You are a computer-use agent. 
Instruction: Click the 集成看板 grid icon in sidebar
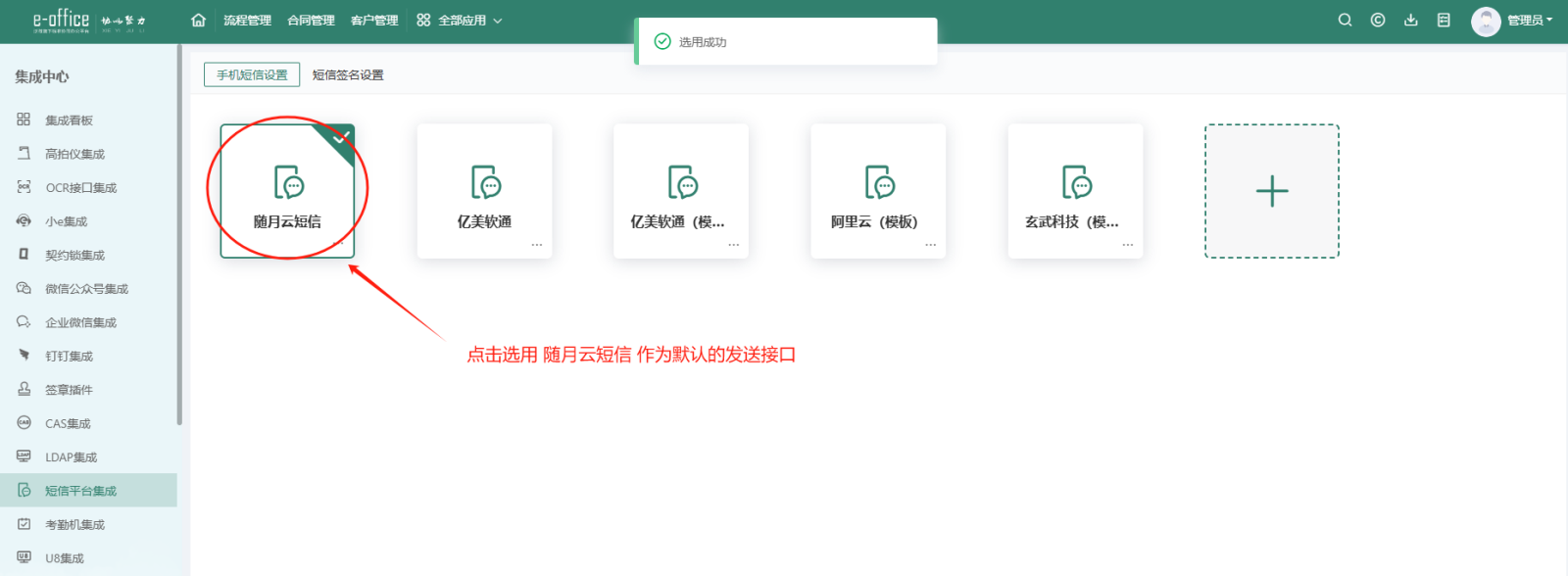[x=24, y=120]
